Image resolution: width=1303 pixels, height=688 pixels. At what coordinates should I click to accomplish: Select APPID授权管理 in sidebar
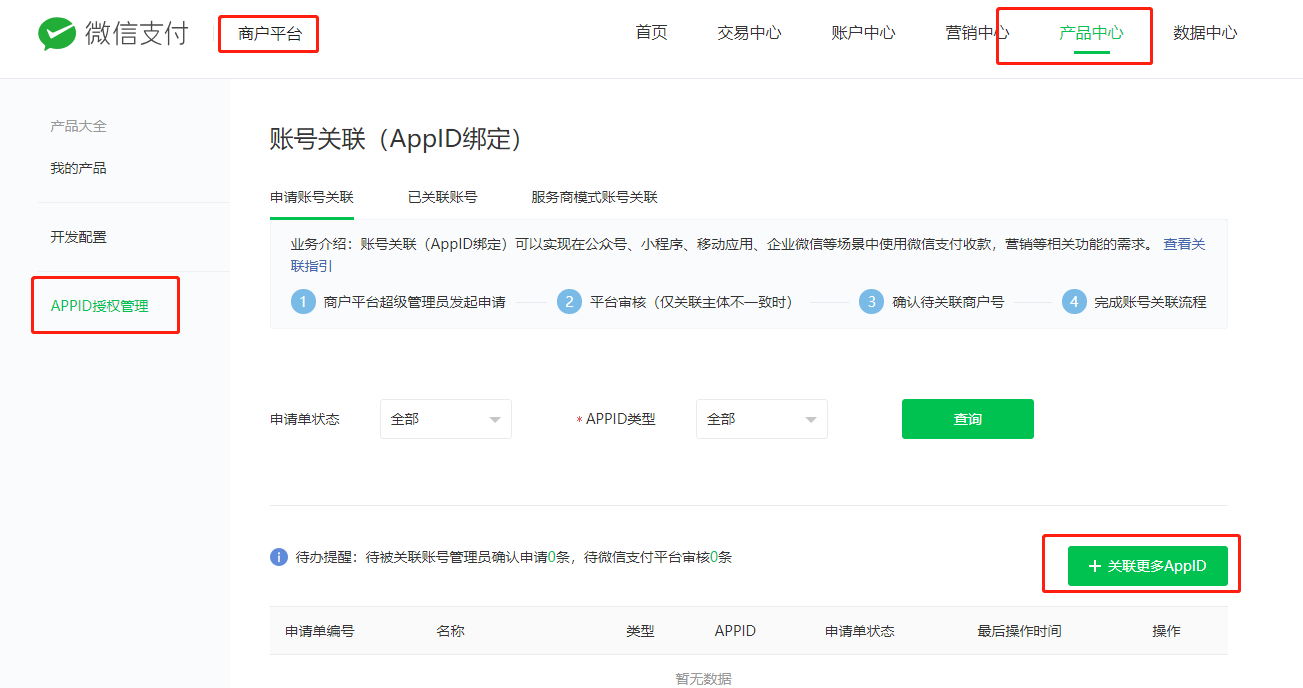[x=99, y=306]
